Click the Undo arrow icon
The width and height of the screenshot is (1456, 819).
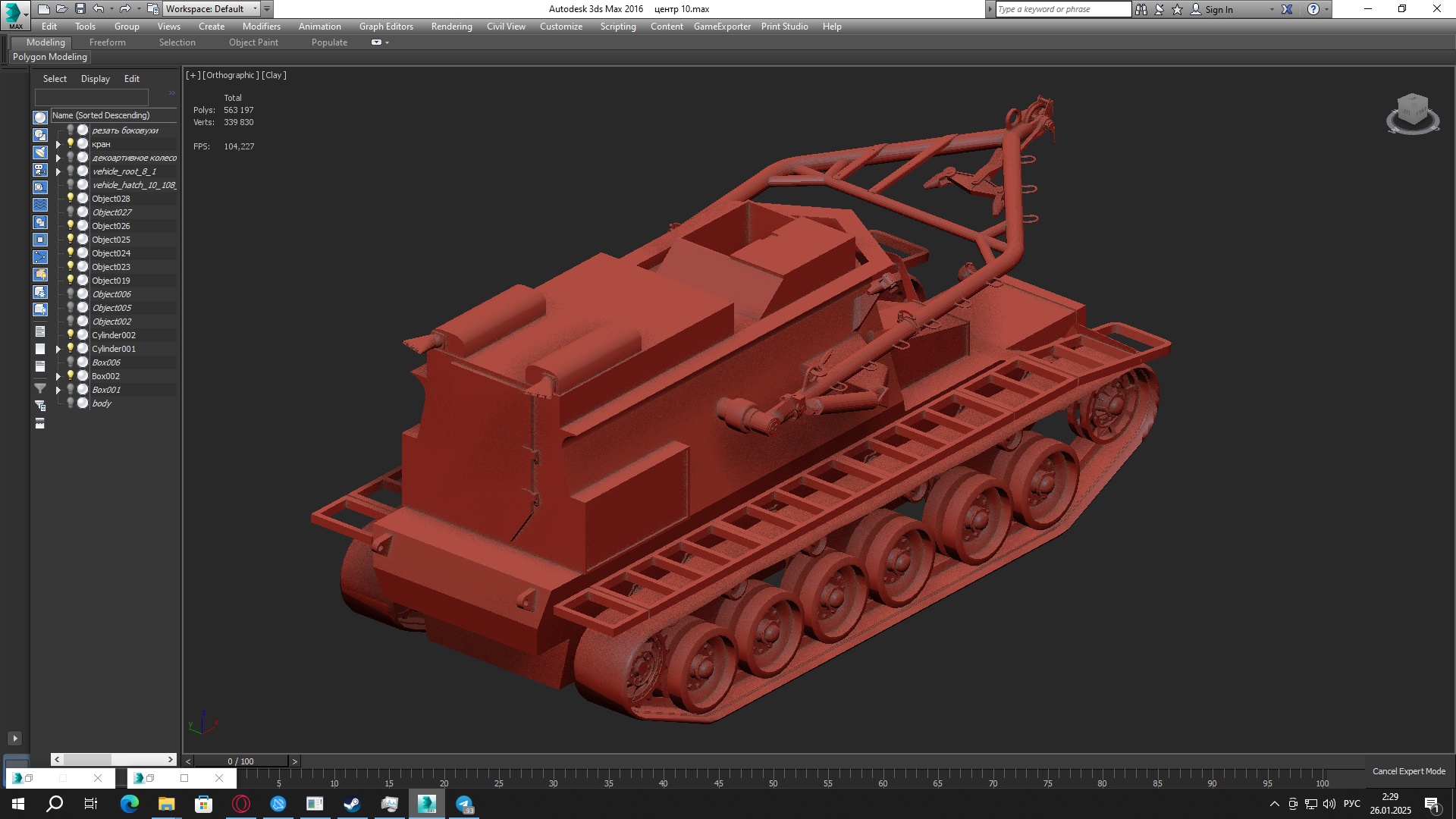99,9
